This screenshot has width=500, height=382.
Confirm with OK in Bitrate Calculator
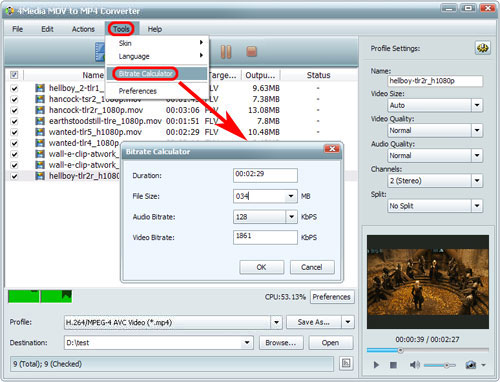(x=262, y=267)
